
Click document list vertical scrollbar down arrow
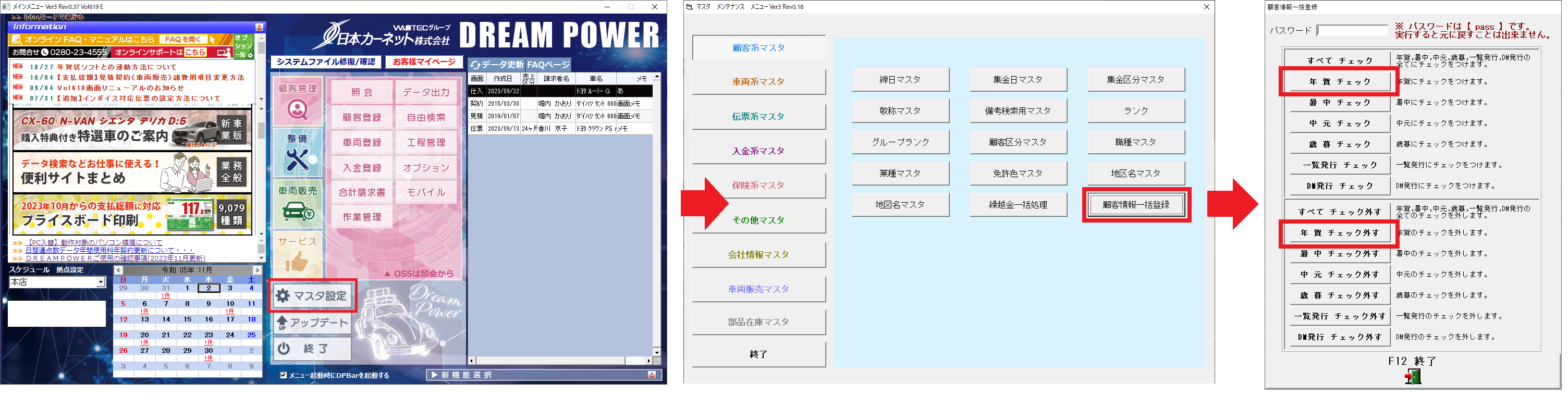[x=657, y=352]
